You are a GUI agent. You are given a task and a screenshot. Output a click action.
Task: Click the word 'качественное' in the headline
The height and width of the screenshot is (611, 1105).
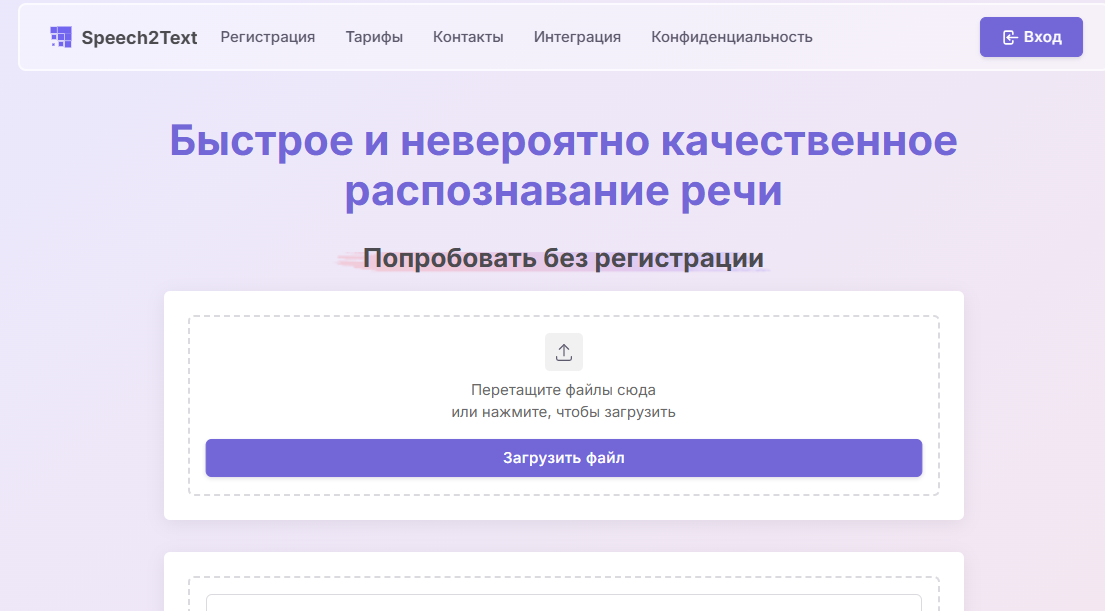808,141
